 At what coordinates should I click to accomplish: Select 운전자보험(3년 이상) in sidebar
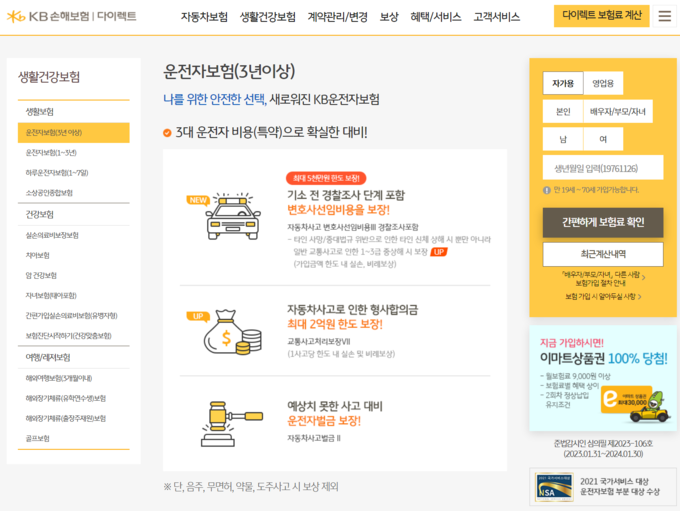tap(74, 133)
